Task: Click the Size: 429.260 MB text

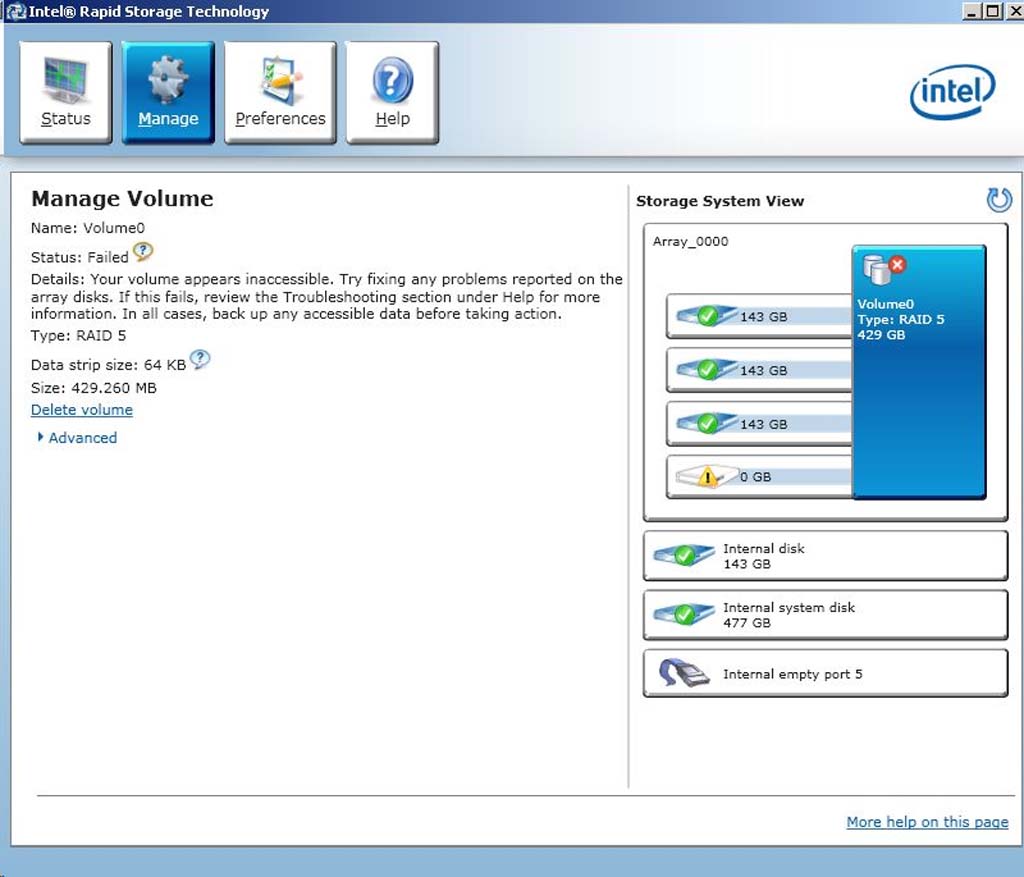Action: tap(93, 388)
